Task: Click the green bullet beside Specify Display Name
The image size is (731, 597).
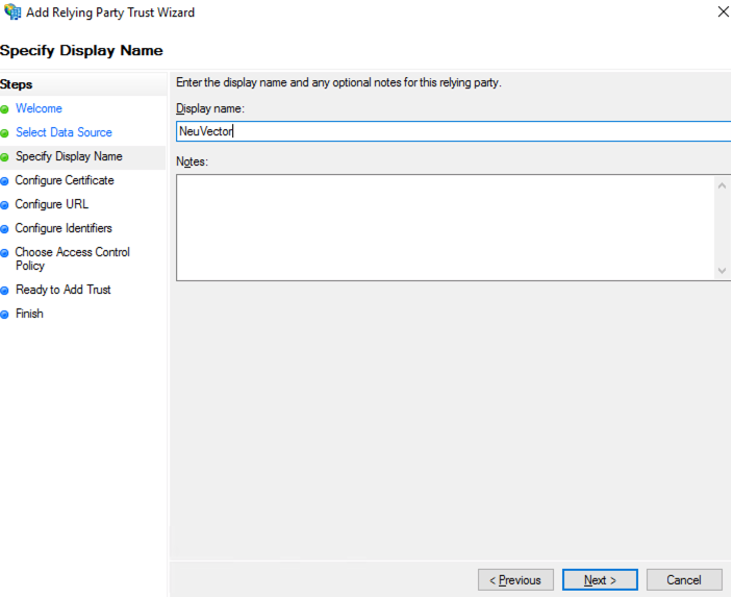Action: tap(5, 157)
